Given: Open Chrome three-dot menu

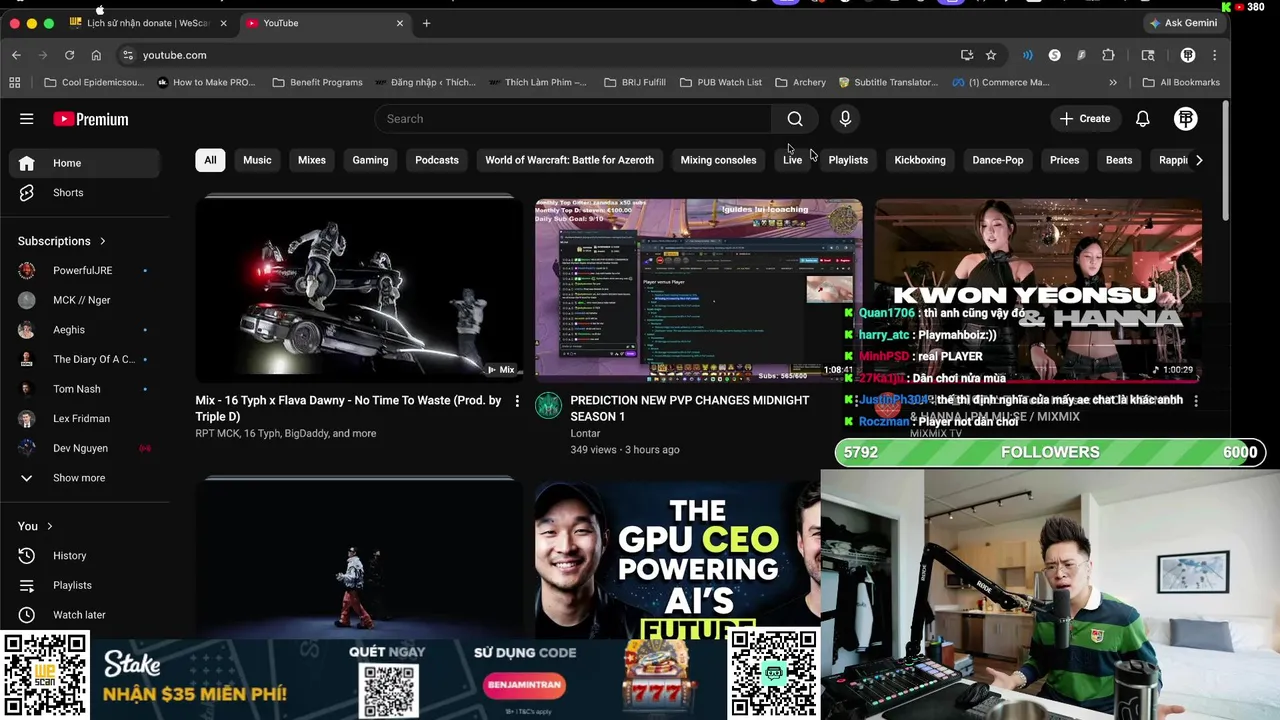Looking at the screenshot, I should 1214,55.
